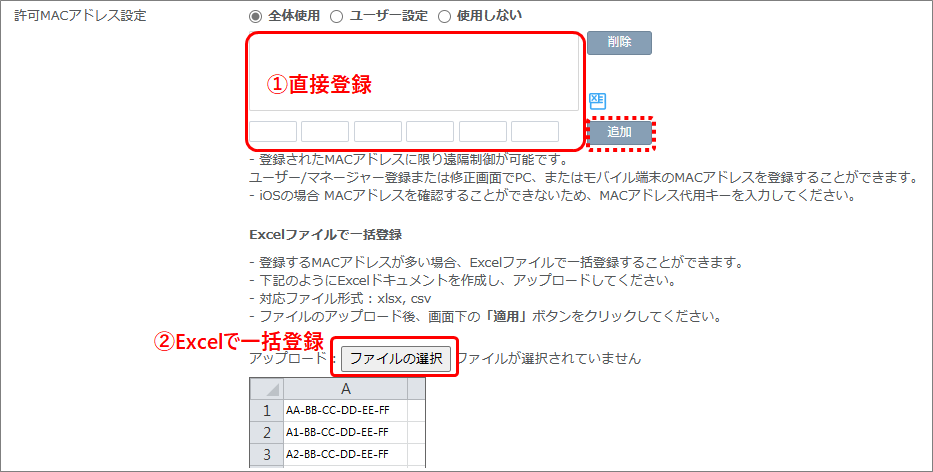Click sample cell A1-BB-CC-DD-EE-FF
Screen dimensions: 933x472
(x=346, y=433)
